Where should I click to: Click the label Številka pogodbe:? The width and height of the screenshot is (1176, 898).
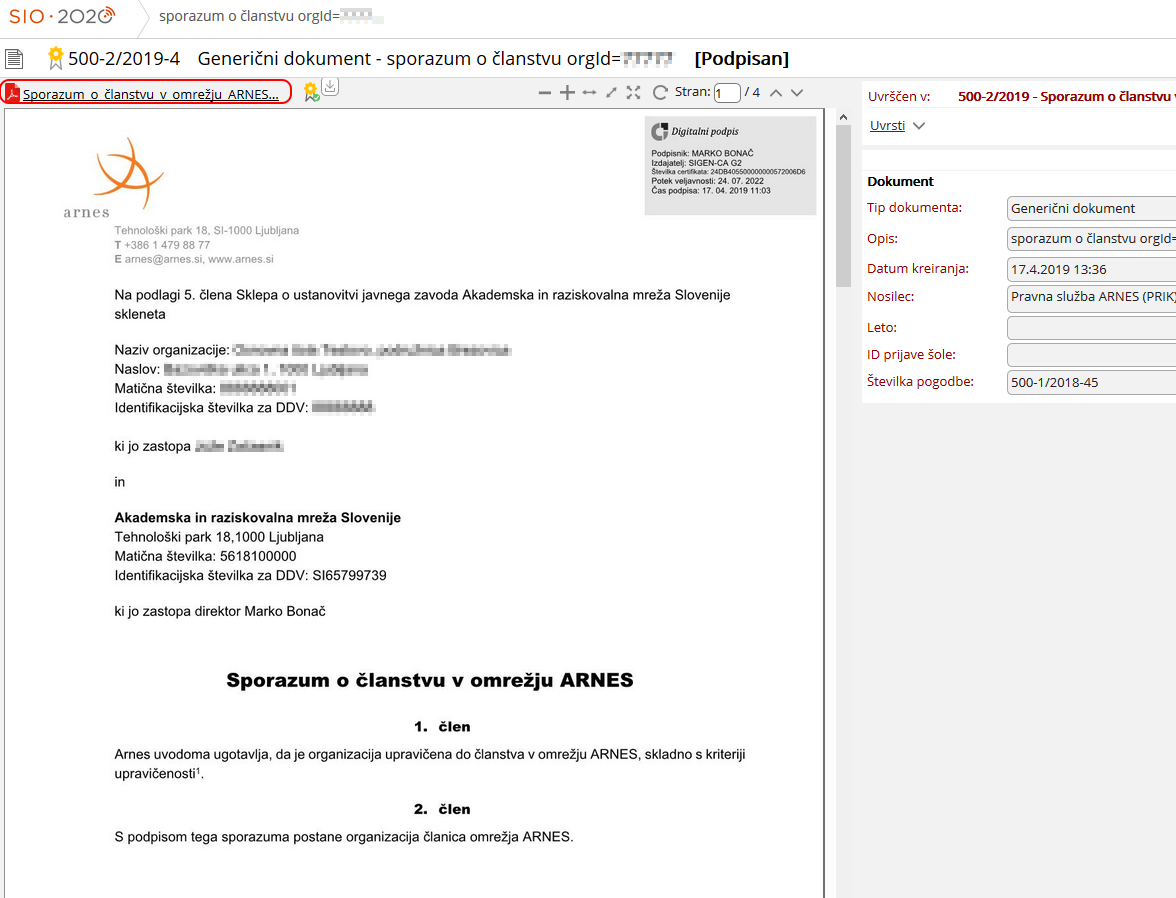(920, 382)
